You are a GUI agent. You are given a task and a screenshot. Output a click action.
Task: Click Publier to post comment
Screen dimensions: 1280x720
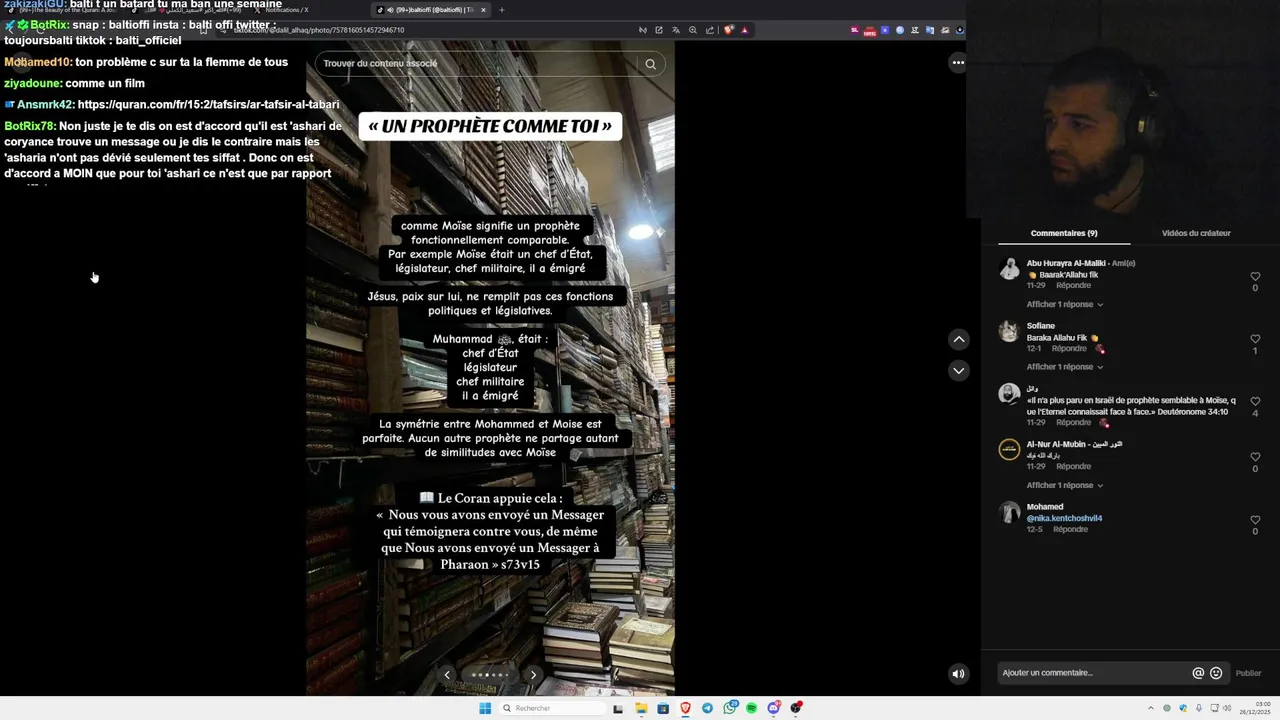click(1248, 673)
